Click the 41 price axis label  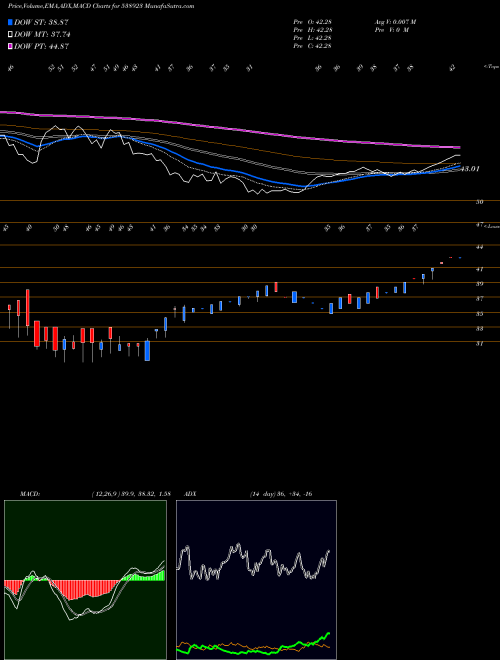coord(479,269)
